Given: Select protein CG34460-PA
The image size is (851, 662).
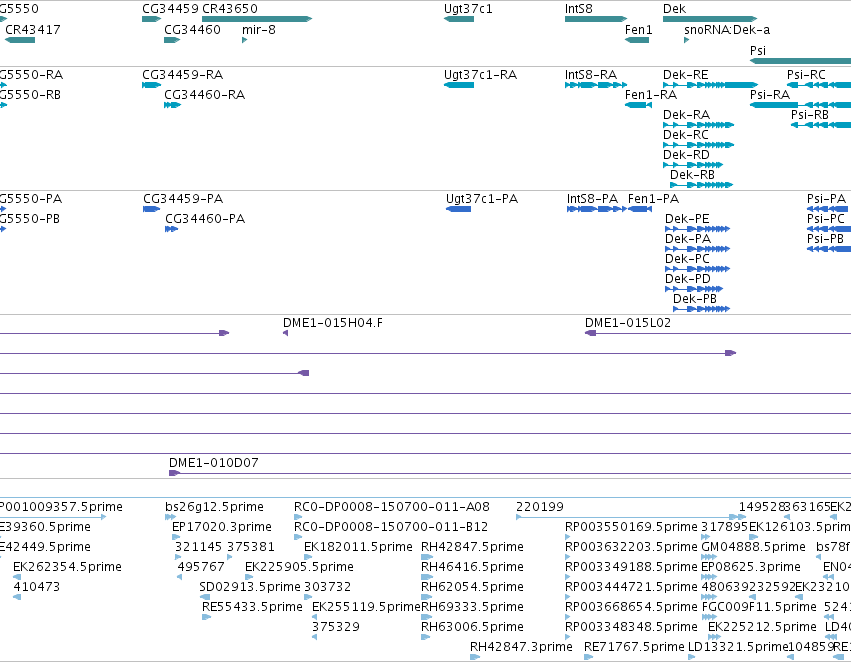Looking at the screenshot, I should (x=172, y=229).
